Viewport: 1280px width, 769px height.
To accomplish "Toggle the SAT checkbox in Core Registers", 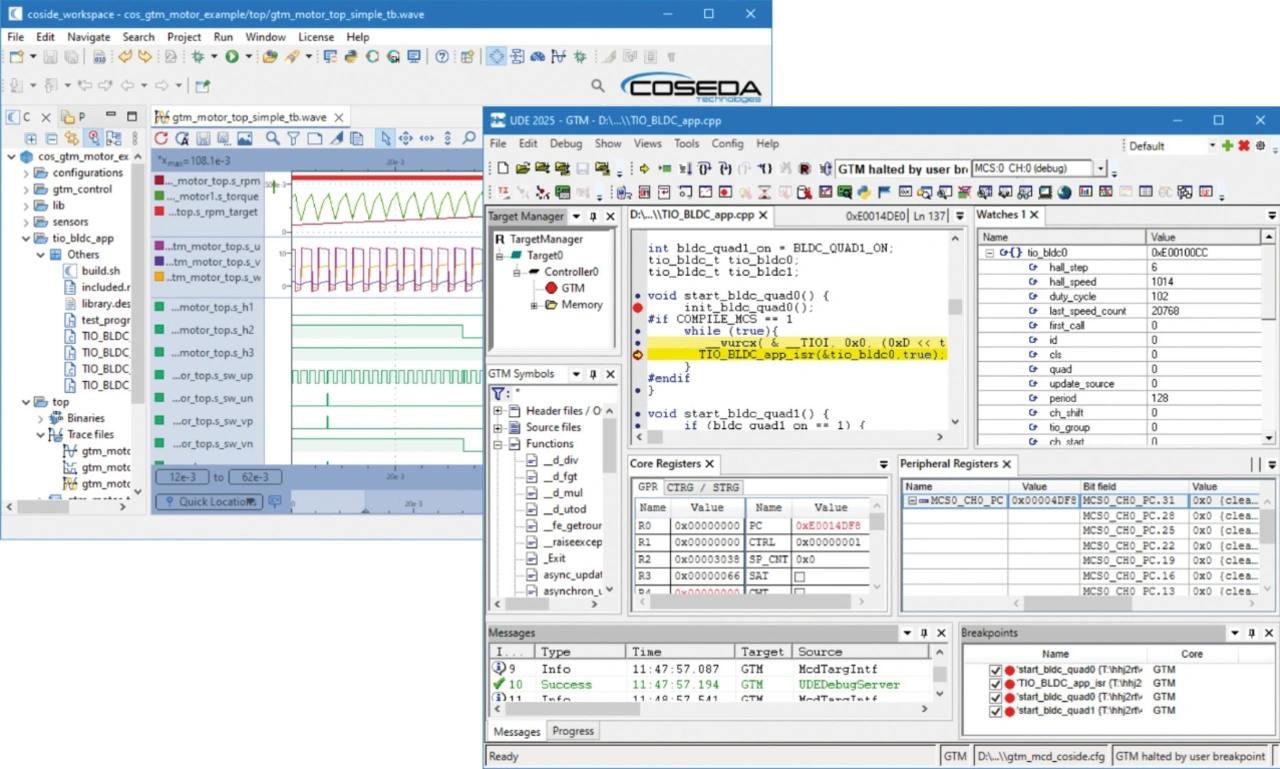I will click(799, 577).
